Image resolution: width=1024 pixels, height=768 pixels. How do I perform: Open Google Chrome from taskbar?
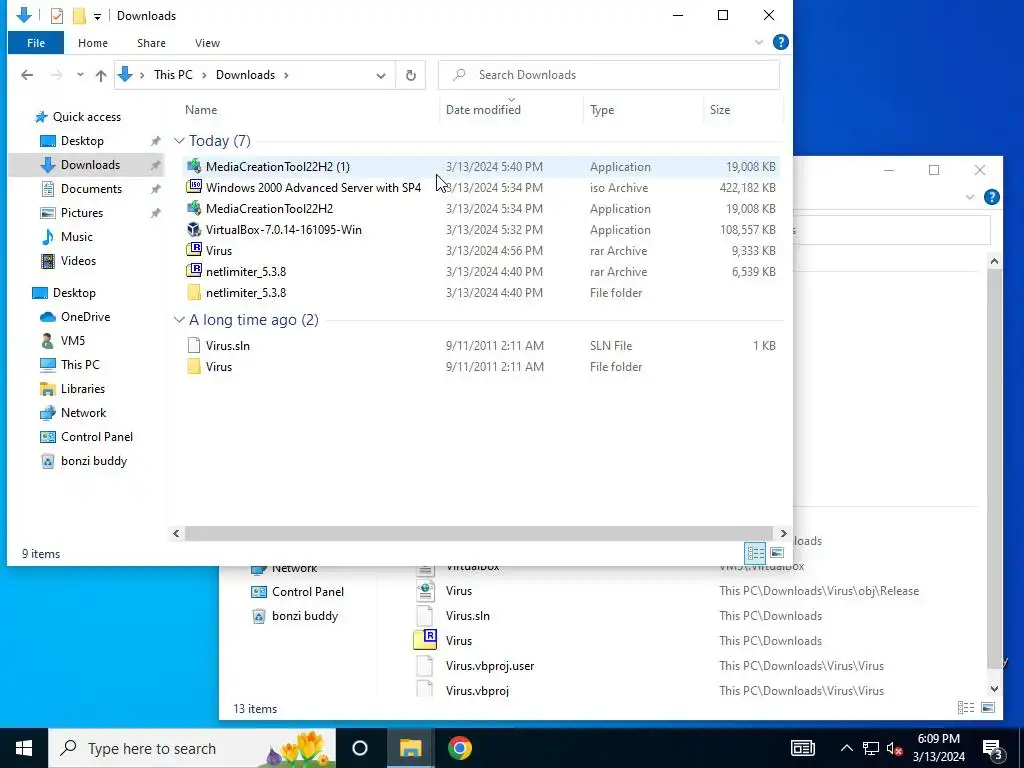460,748
